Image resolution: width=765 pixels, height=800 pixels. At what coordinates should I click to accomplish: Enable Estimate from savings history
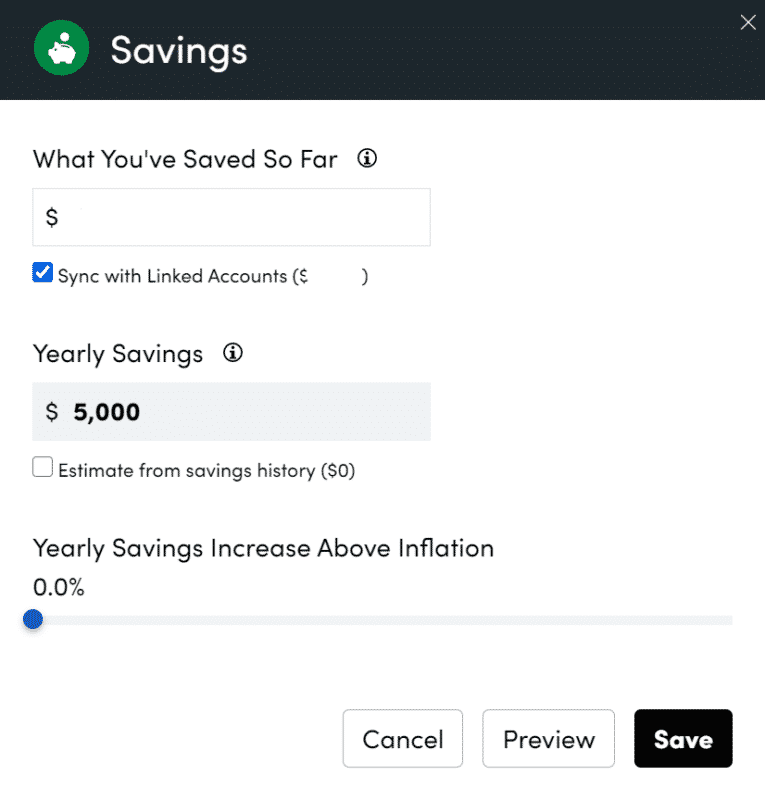pos(42,466)
